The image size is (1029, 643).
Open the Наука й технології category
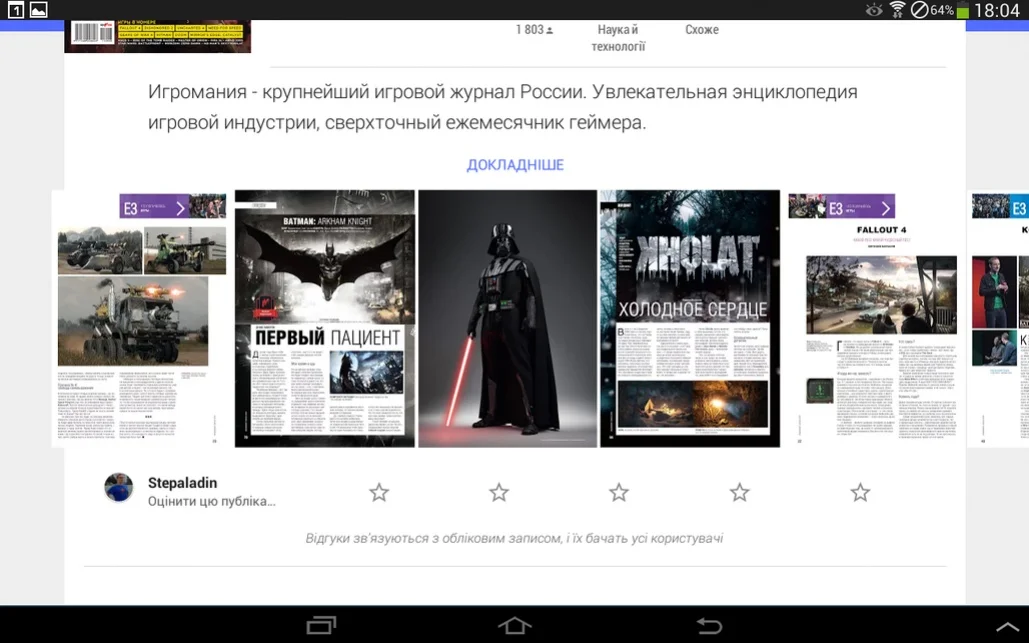pyautogui.click(x=618, y=38)
